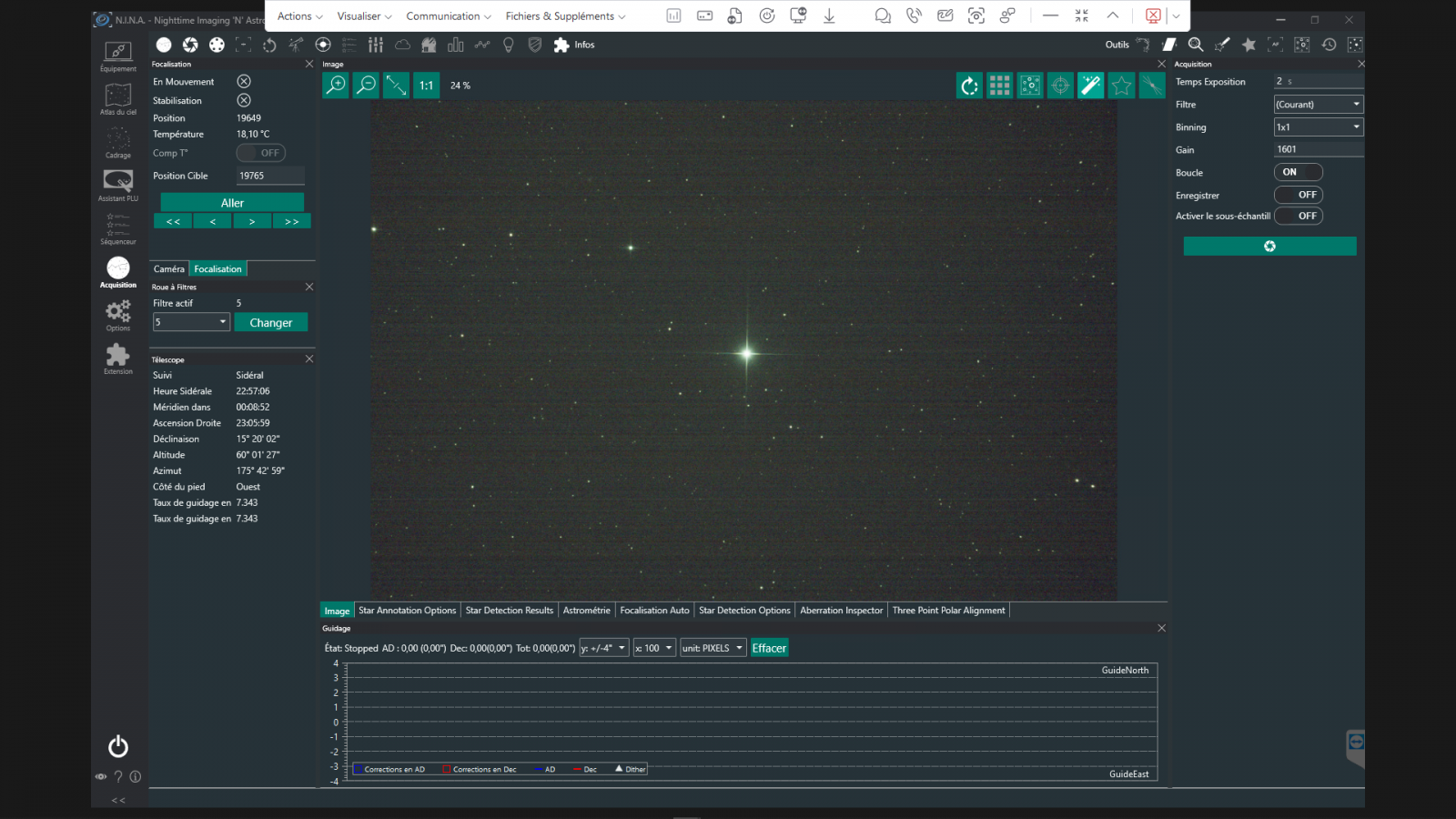Toggle the star detection icon in the image toolbar
This screenshot has height=819, width=1456.
tap(1030, 86)
